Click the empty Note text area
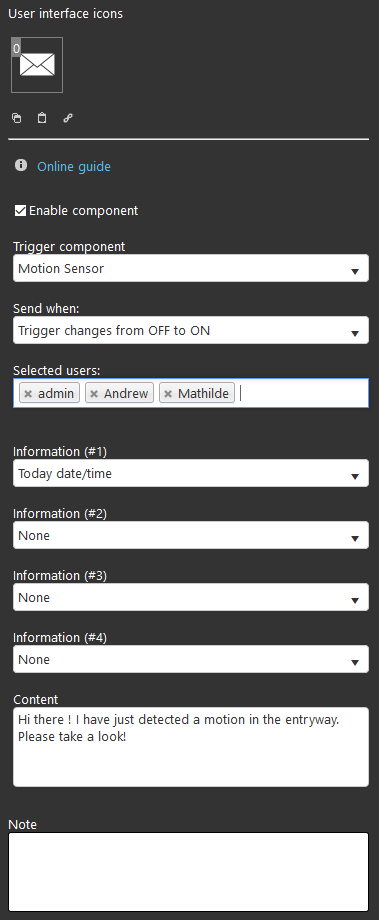Viewport: 379px width, 920px height. pos(188,872)
